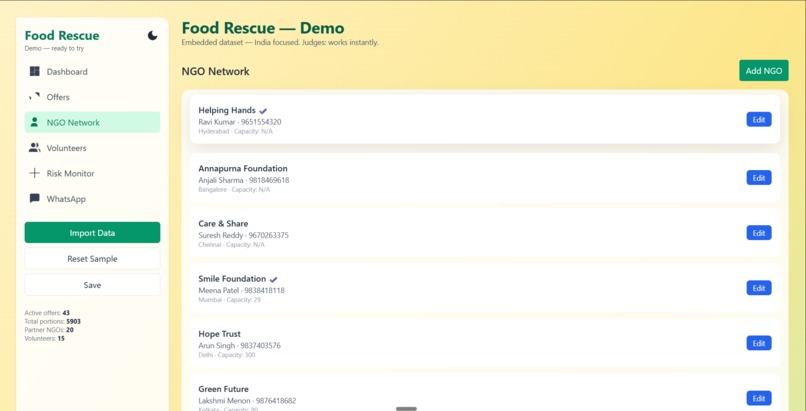806x411 pixels.
Task: Edit the Green Future entry
Action: [x=759, y=398]
